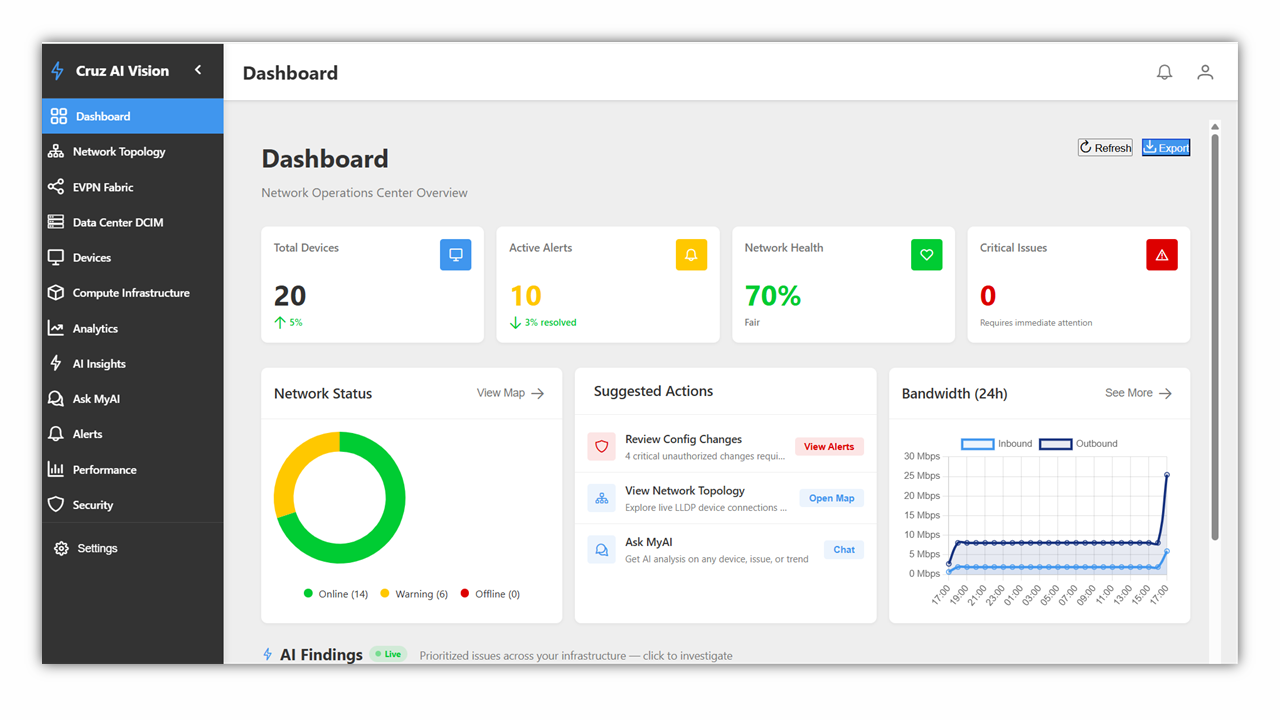Select the EVPN Fabric sidebar icon

pyautogui.click(x=57, y=186)
